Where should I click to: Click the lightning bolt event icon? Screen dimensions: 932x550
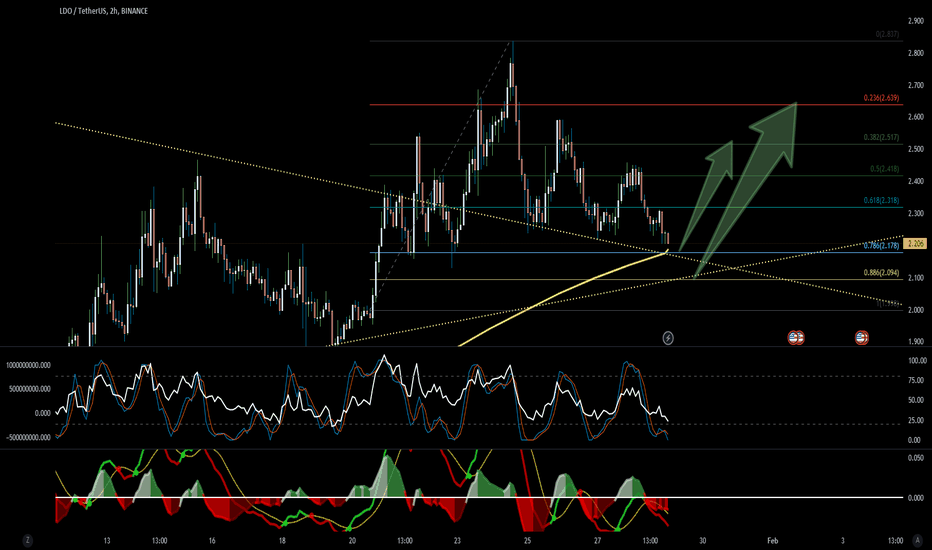(x=668, y=338)
